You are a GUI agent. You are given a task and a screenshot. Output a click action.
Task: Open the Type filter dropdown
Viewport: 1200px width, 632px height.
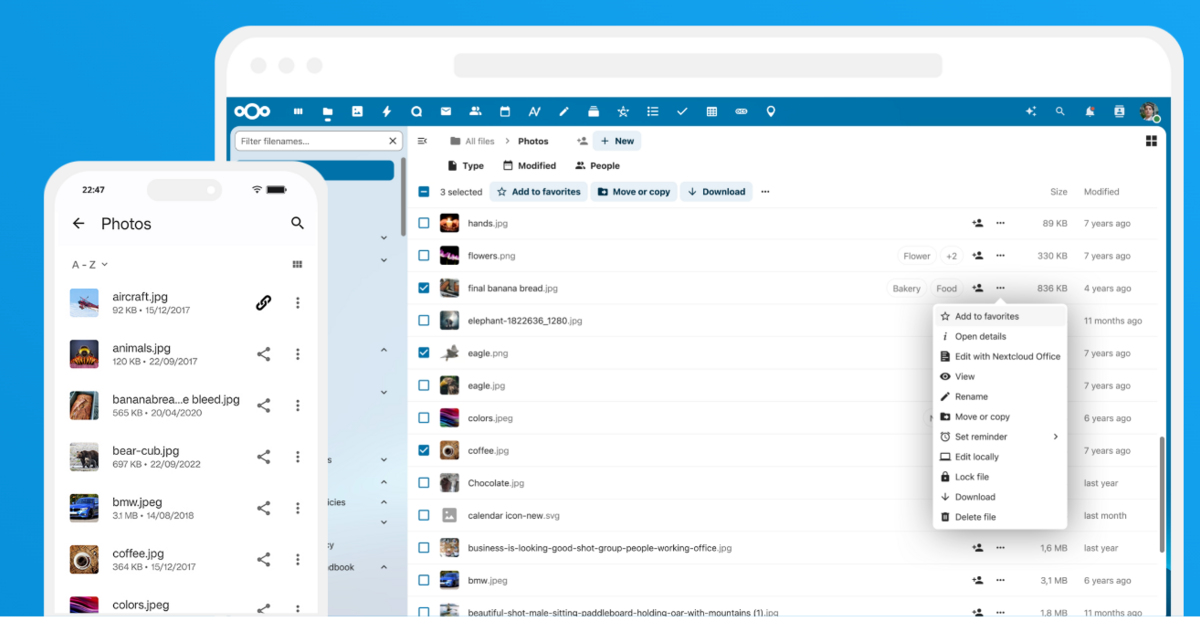pos(466,165)
